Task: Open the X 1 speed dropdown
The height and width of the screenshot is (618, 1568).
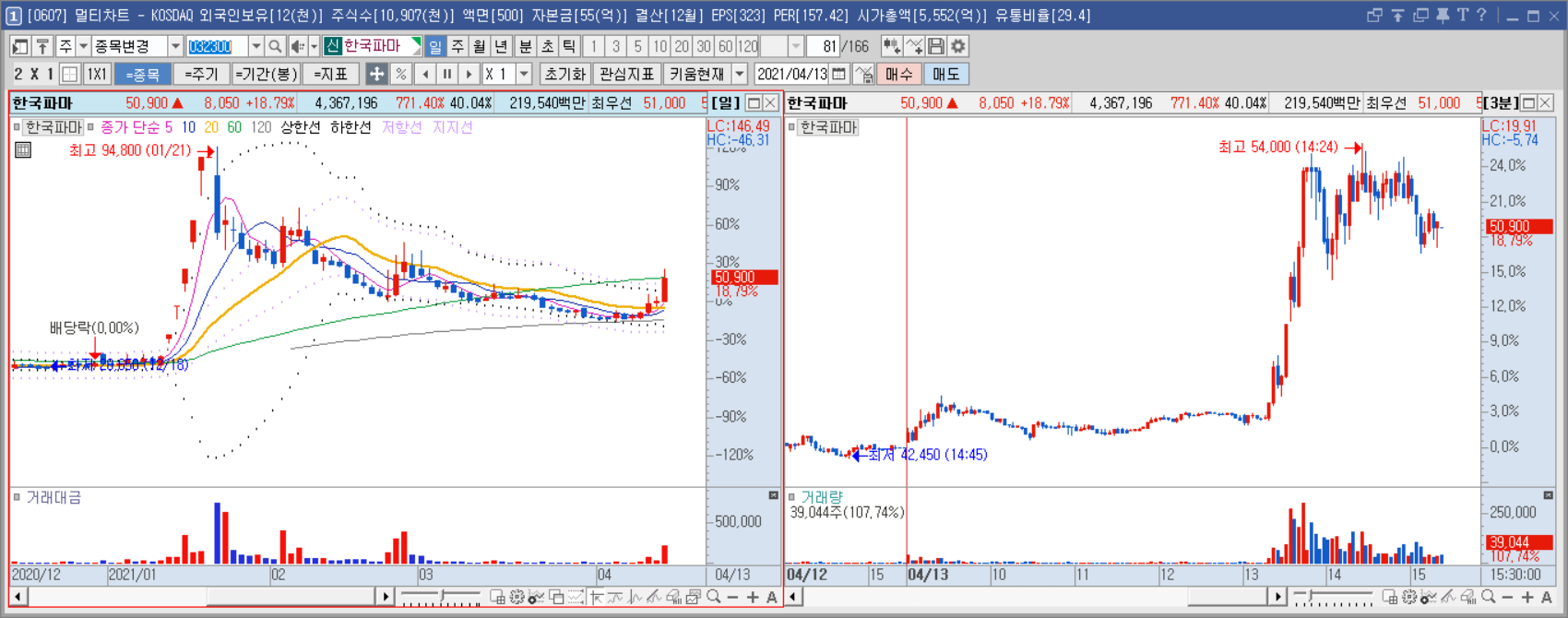Action: click(x=524, y=74)
